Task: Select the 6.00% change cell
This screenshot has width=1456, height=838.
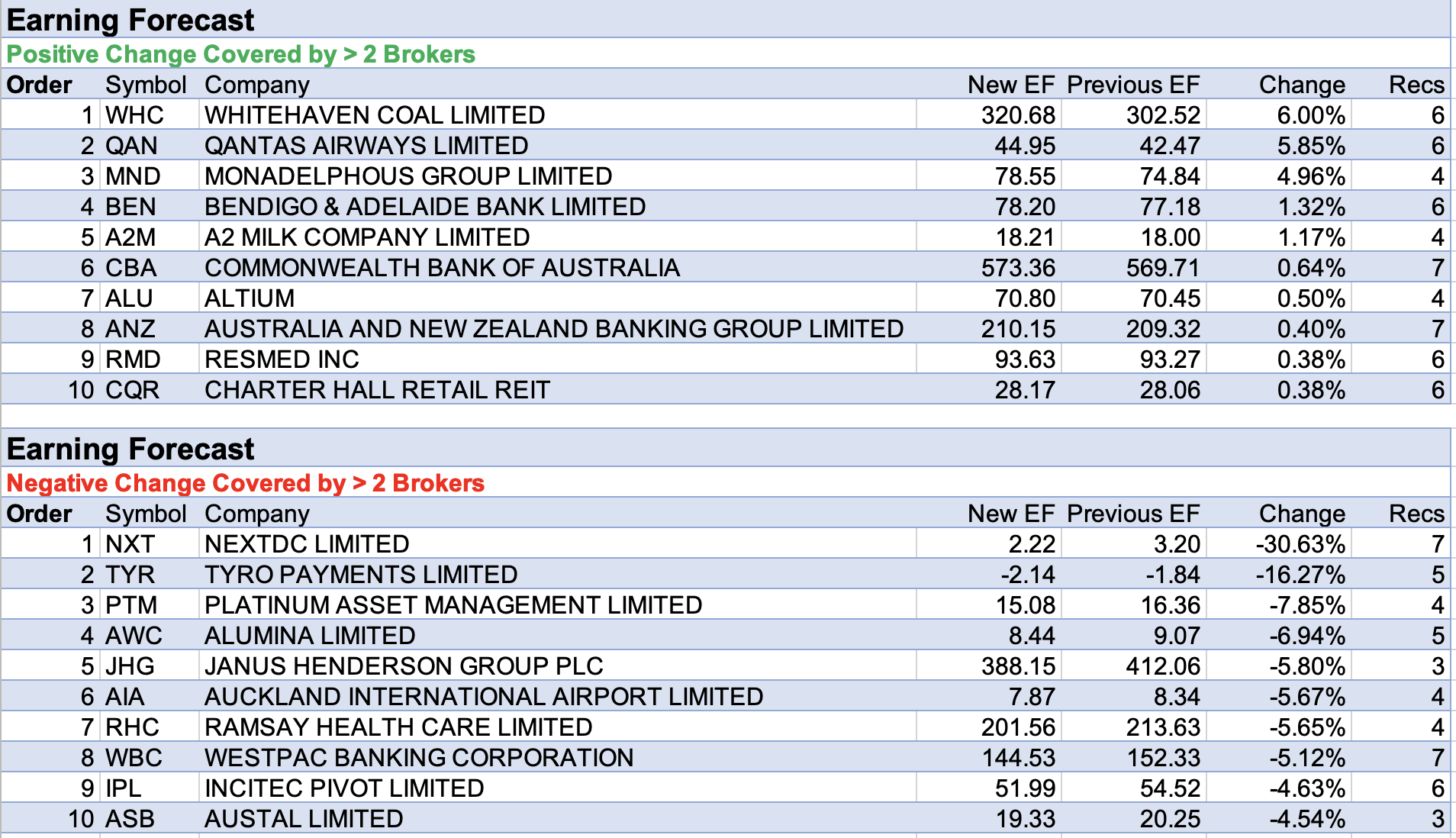Action: 1310,115
